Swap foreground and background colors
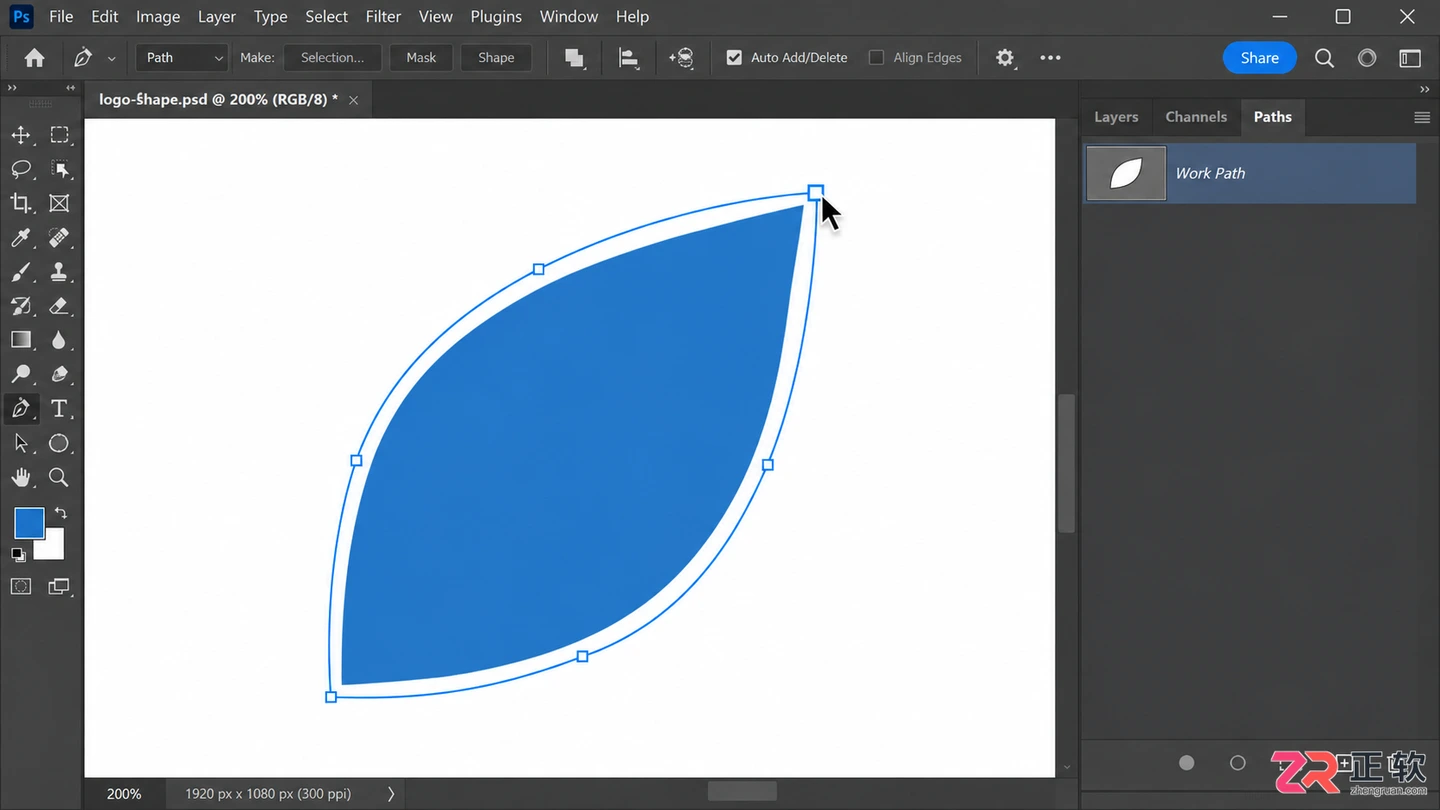Screen dimensions: 1440x810 tap(61, 513)
